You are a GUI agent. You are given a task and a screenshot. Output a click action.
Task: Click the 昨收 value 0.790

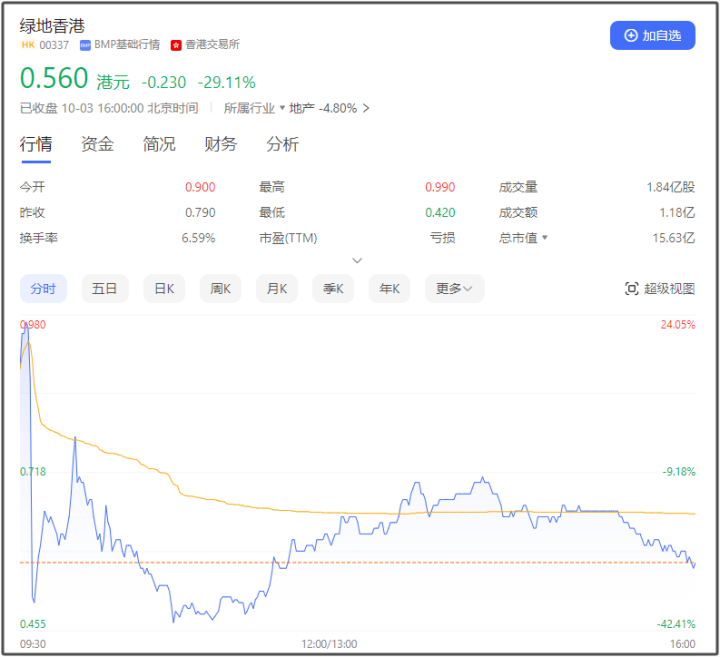click(x=200, y=213)
